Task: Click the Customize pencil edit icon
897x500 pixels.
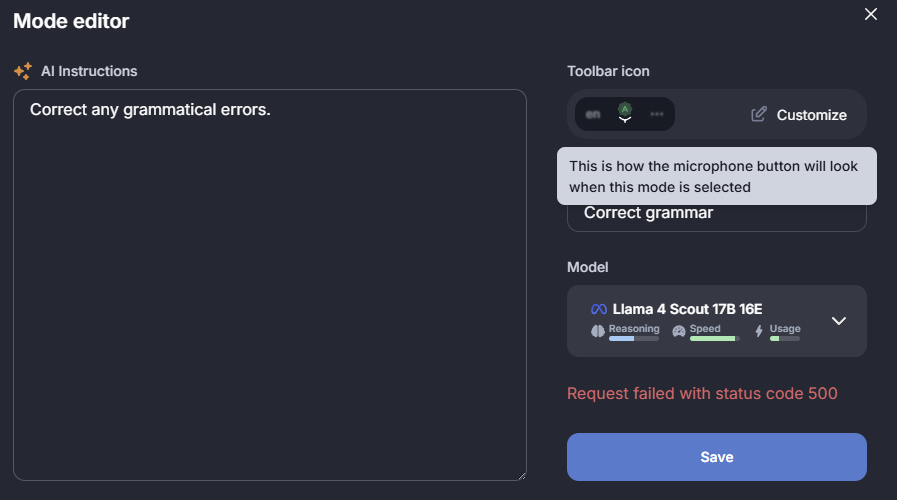Action: 759,114
